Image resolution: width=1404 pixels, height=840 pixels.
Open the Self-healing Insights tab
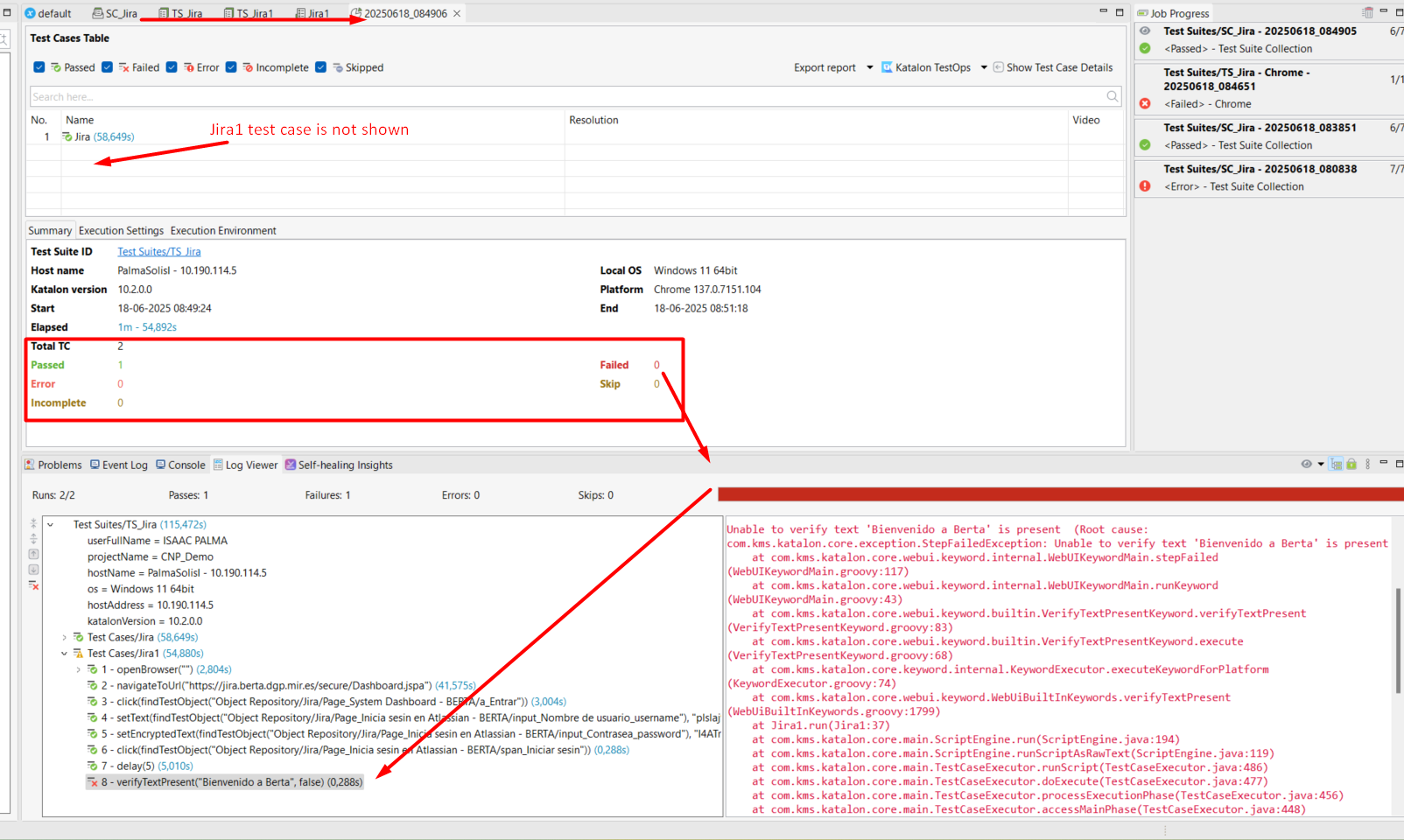[x=339, y=465]
